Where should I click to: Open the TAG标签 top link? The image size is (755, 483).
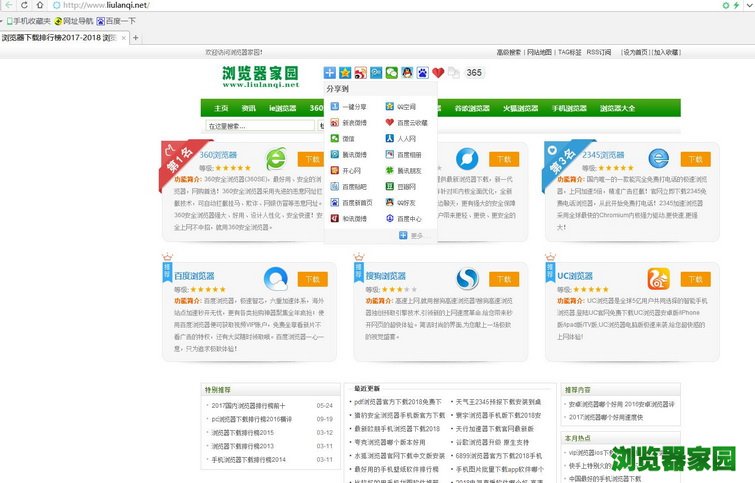tap(570, 52)
